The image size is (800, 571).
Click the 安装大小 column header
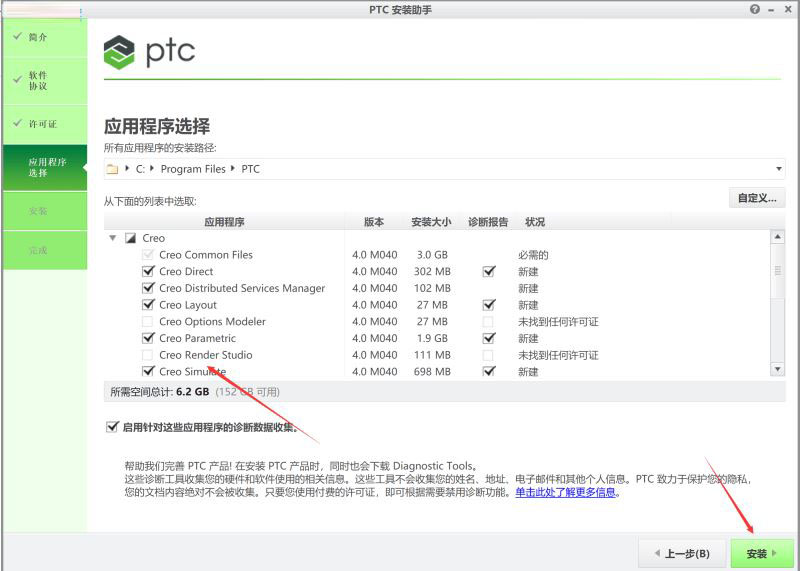coord(431,222)
